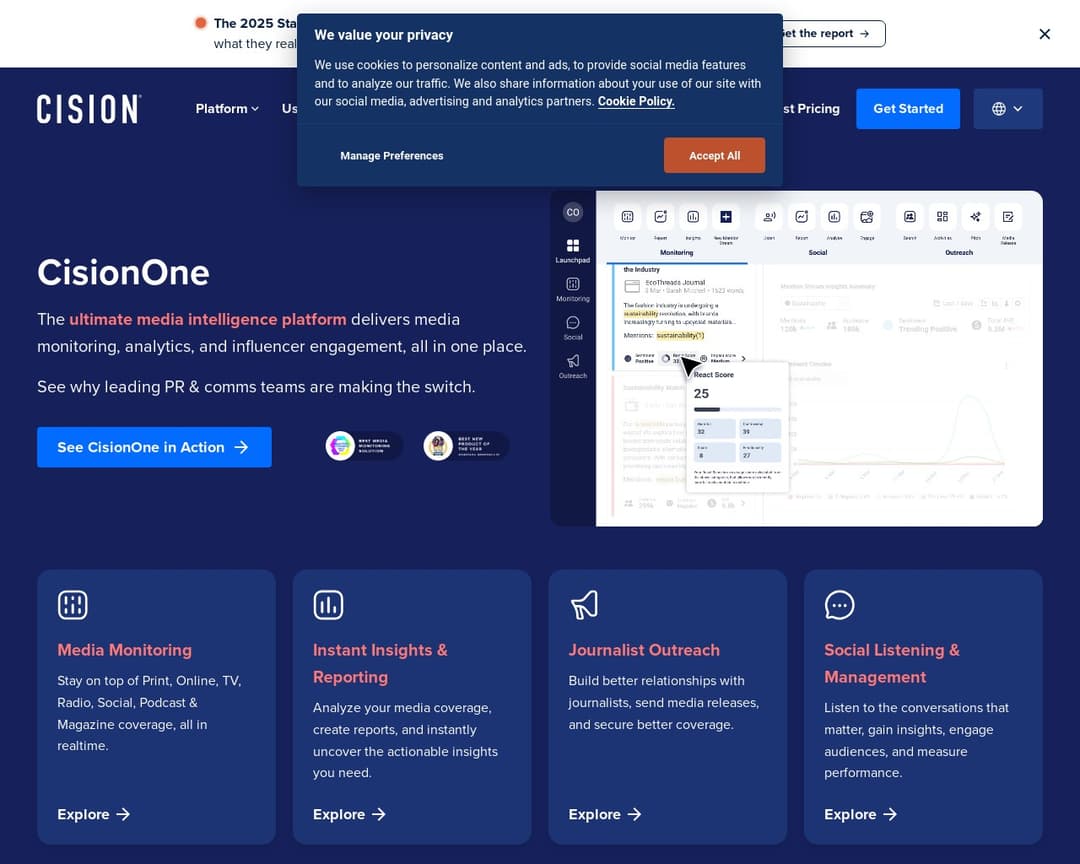Open Manage Preferences for cookies
Viewport: 1080px width, 864px height.
391,156
